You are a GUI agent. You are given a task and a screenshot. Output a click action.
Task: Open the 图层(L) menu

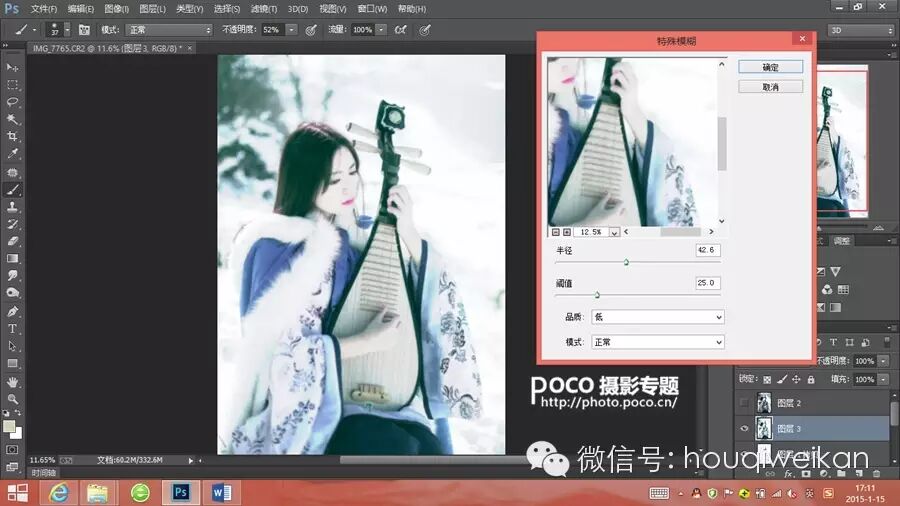click(x=153, y=9)
